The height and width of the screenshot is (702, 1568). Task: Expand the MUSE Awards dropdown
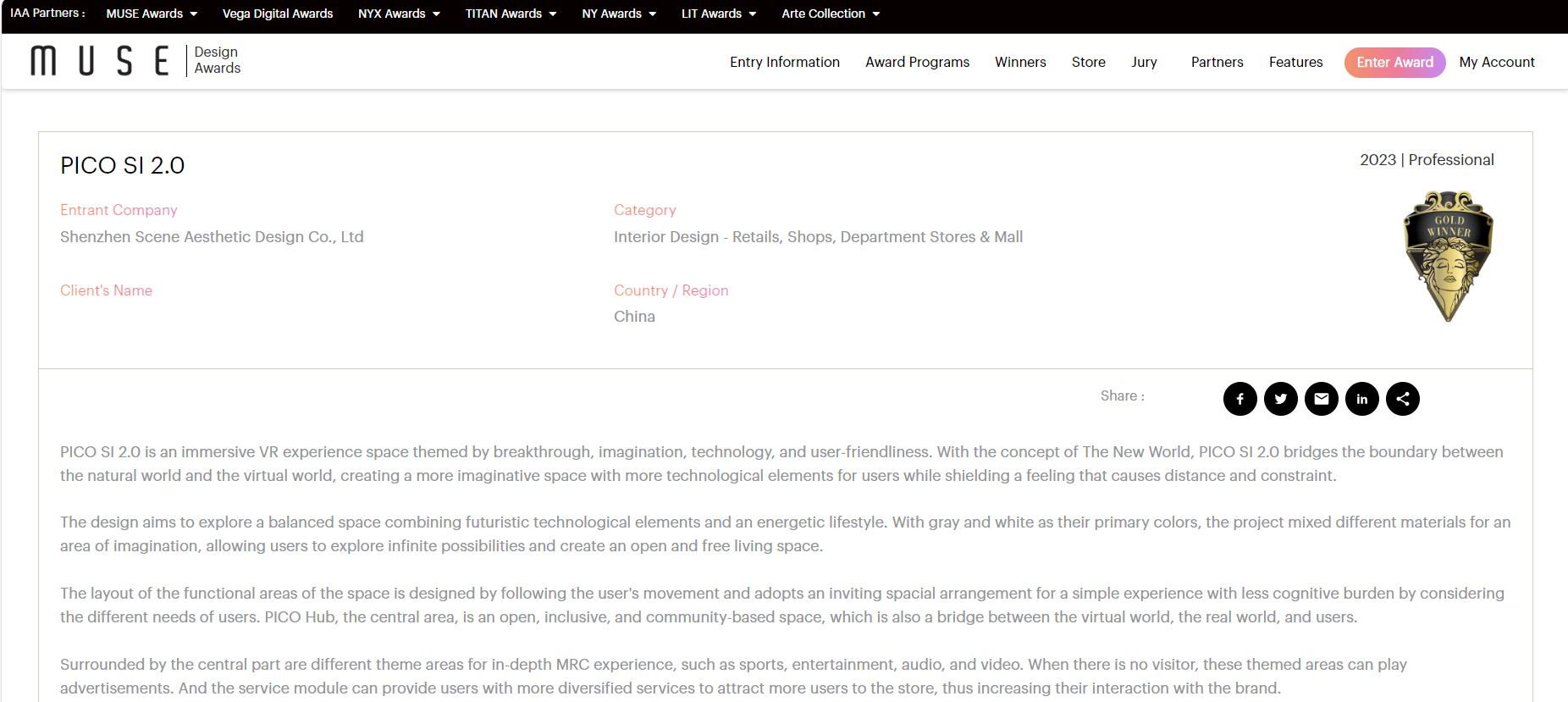point(152,14)
